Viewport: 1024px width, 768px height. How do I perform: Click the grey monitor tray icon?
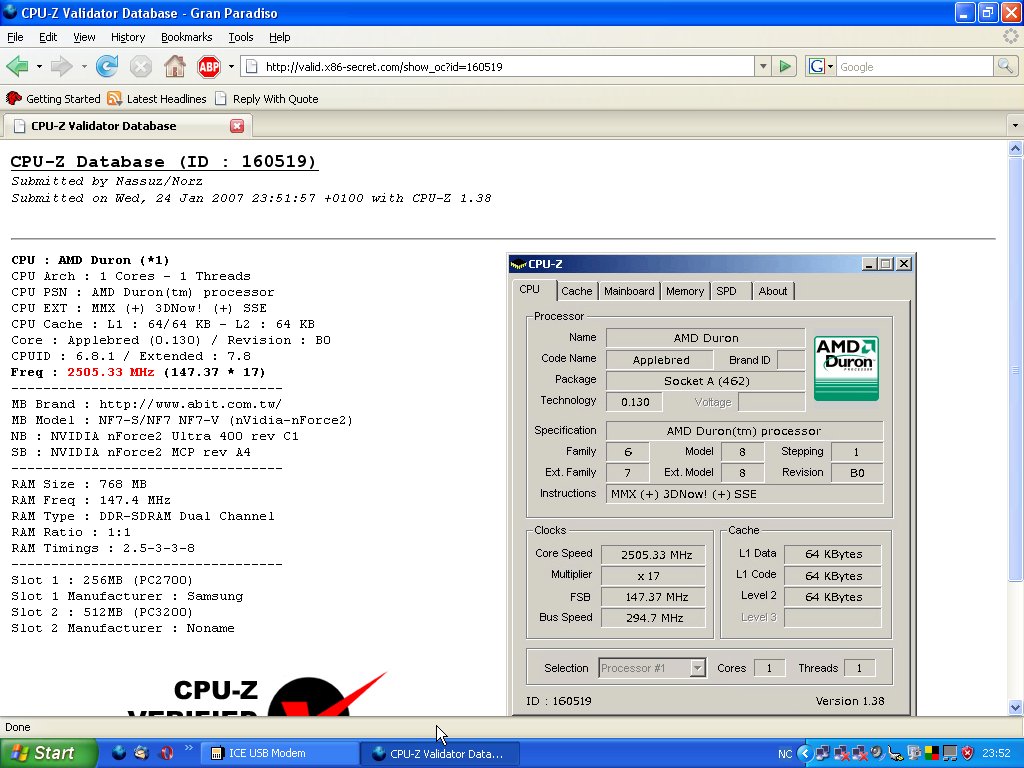click(950, 753)
